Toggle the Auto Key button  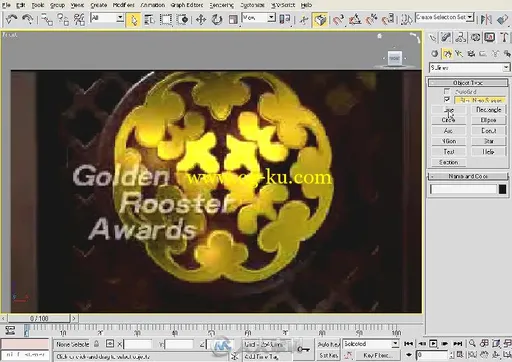[x=328, y=344]
